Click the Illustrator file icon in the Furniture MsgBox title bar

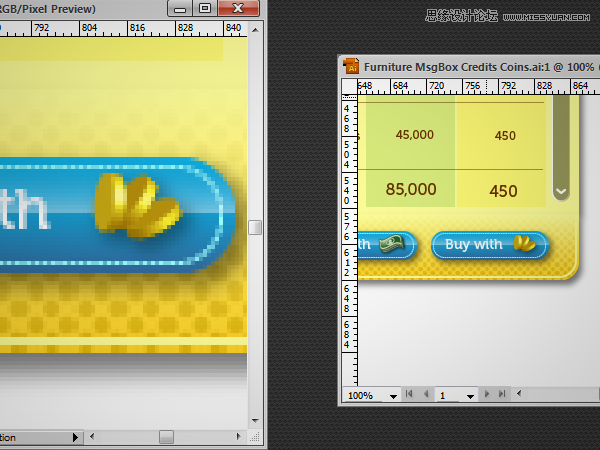pos(351,66)
